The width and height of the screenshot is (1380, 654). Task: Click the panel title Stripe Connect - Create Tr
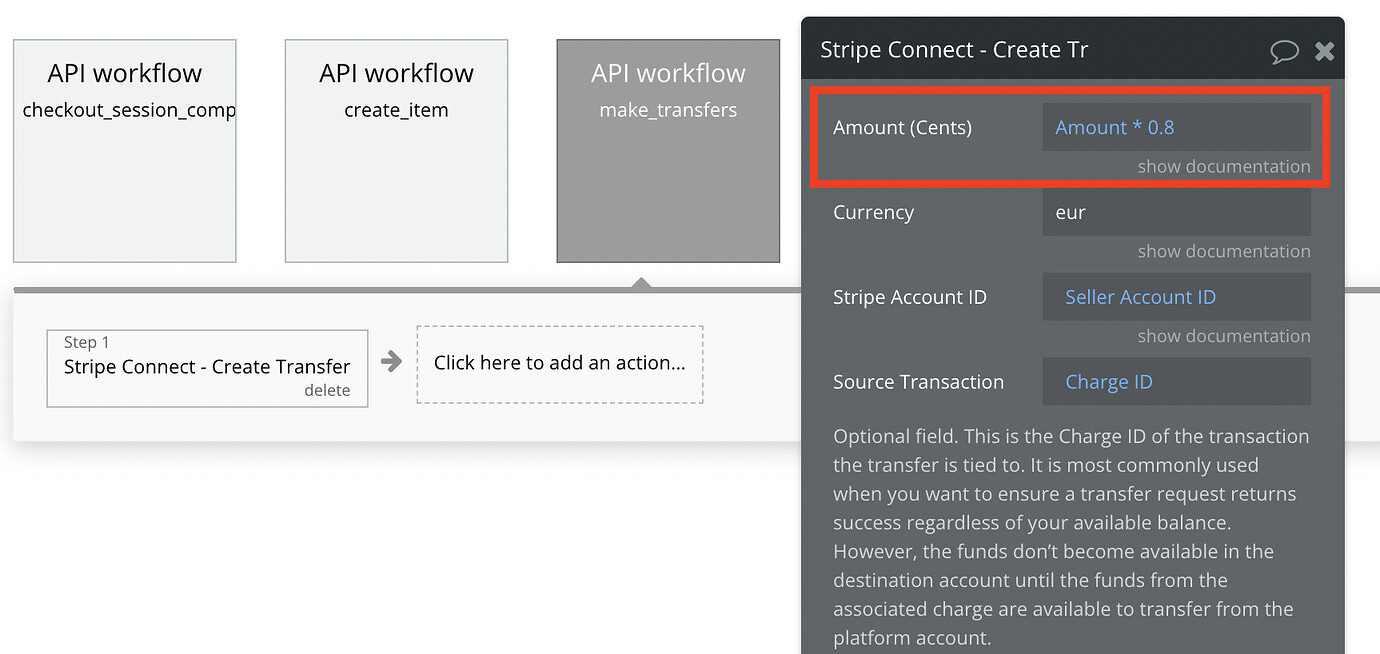click(x=954, y=50)
